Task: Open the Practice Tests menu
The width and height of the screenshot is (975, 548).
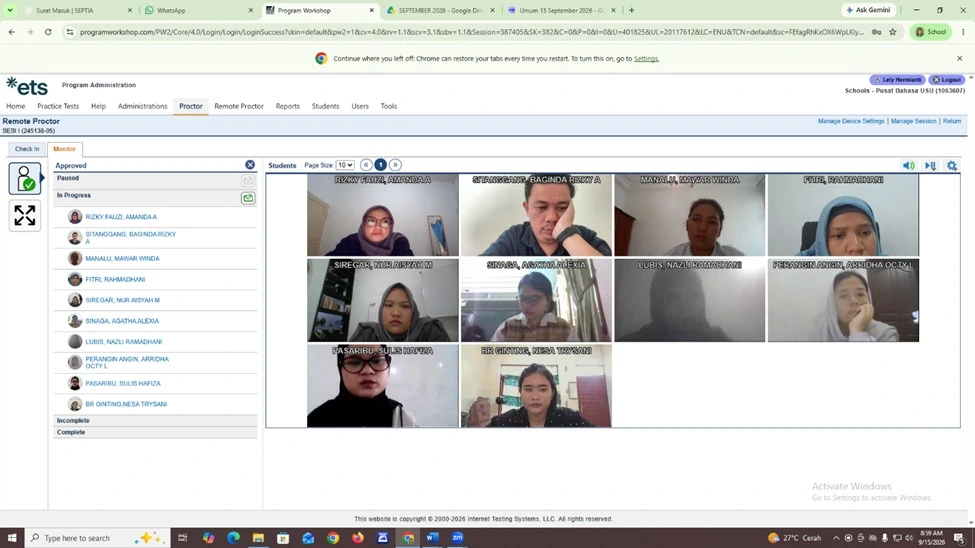Action: pyautogui.click(x=58, y=106)
